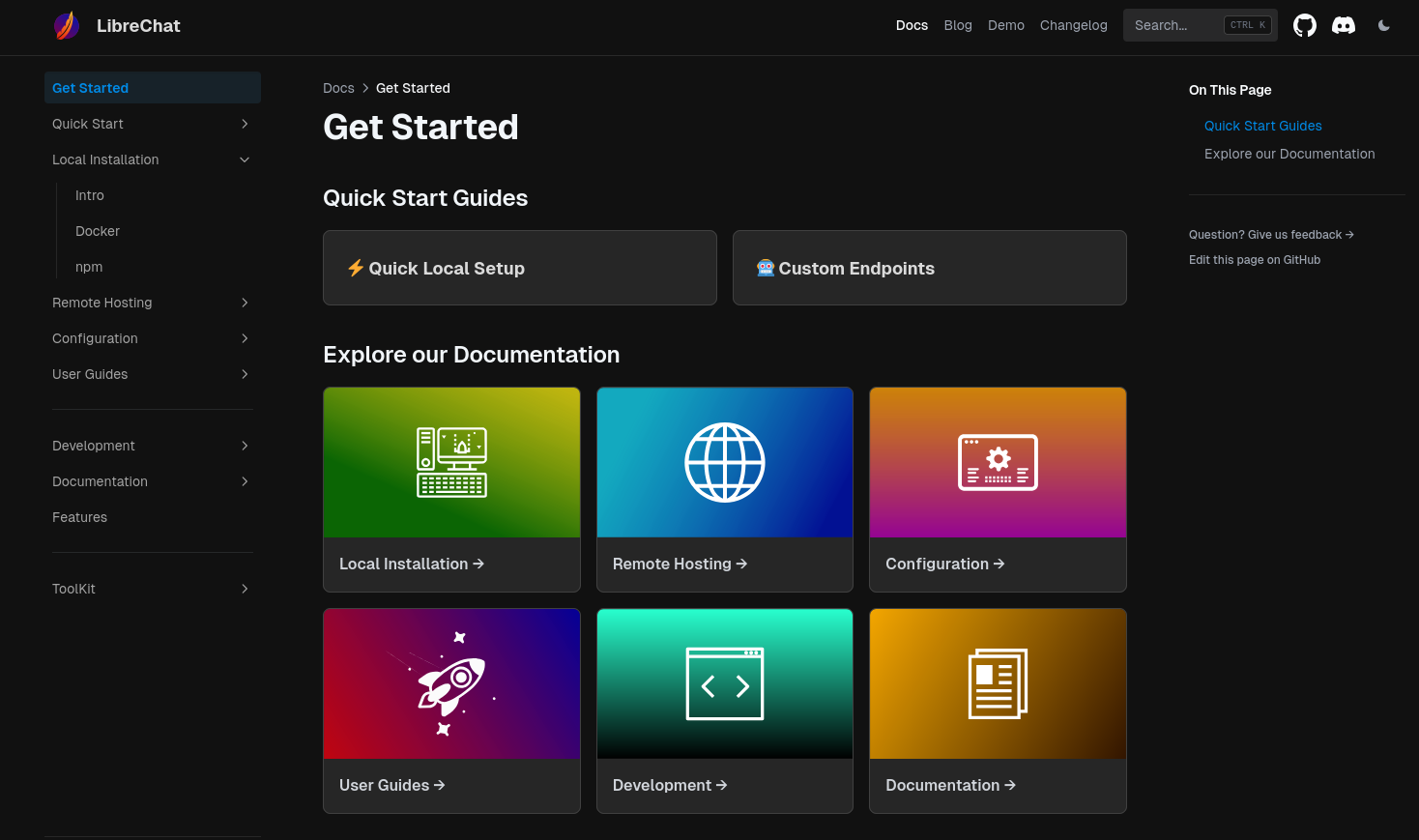
Task: Click the globe icon for Remote Hosting
Action: pyautogui.click(x=725, y=463)
